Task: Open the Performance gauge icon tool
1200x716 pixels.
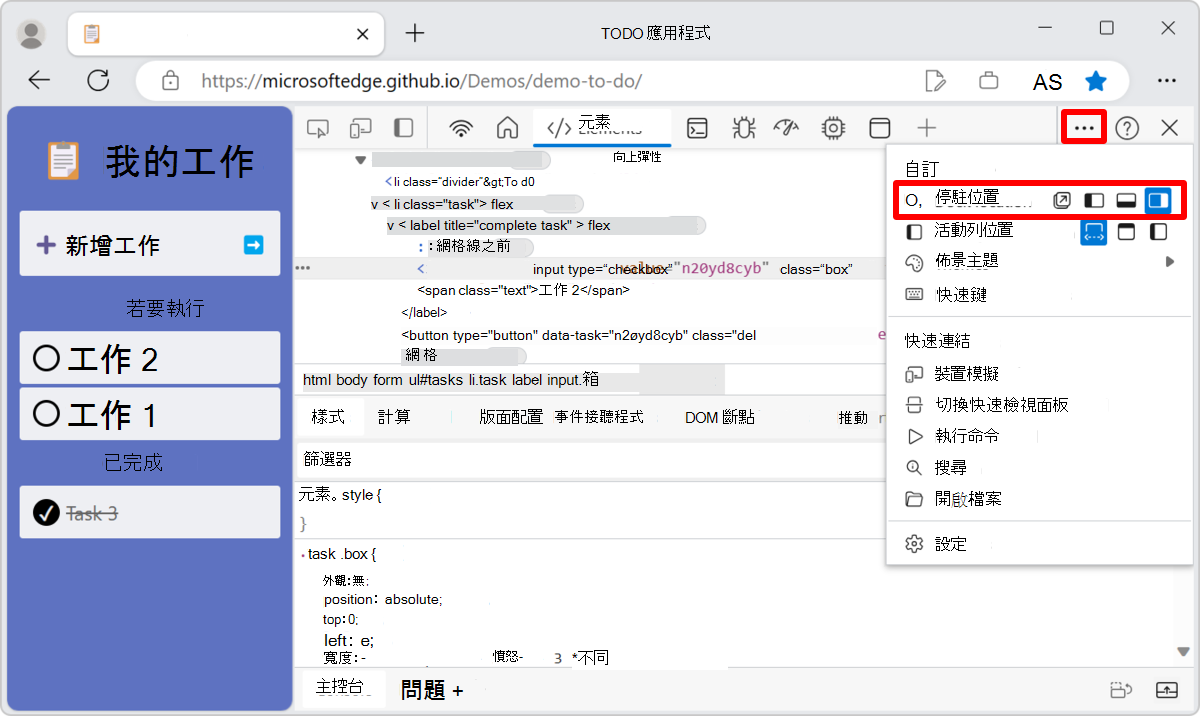Action: click(x=788, y=128)
